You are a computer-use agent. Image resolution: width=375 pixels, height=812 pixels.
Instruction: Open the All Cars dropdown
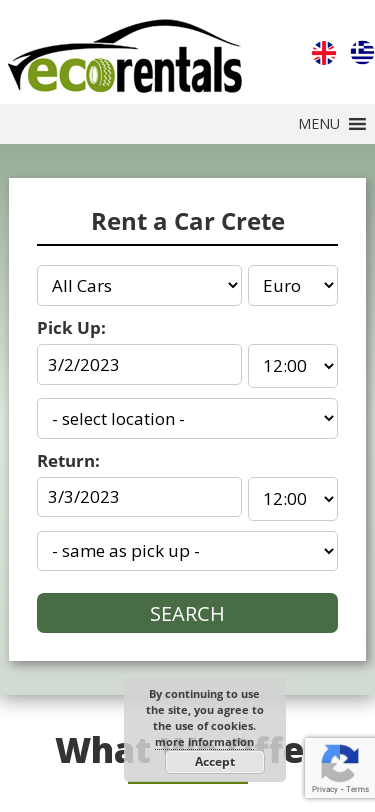coord(139,286)
